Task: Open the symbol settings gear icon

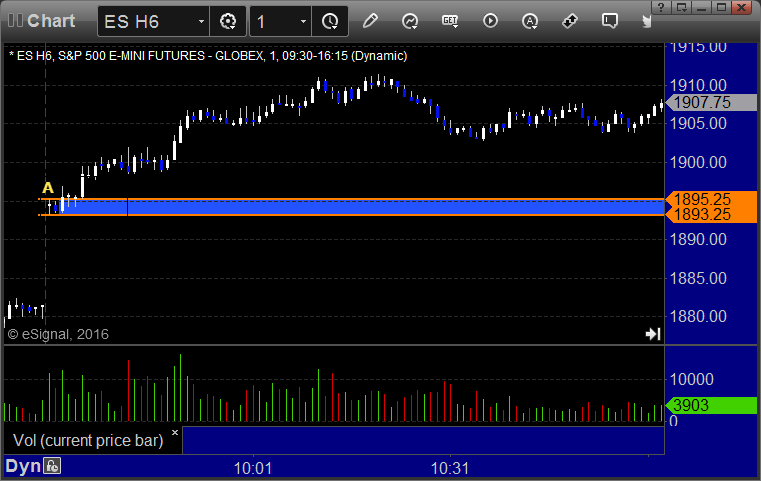Action: click(x=228, y=21)
